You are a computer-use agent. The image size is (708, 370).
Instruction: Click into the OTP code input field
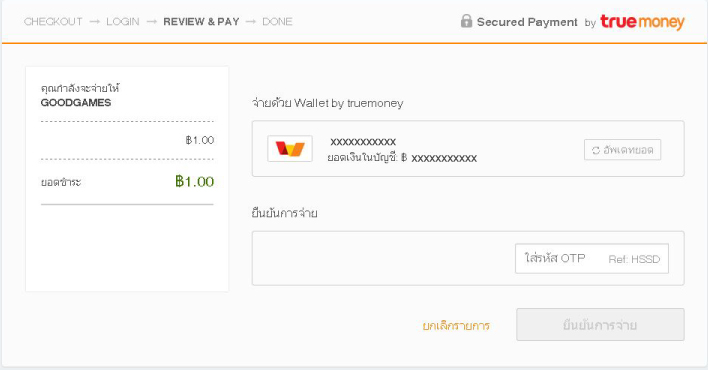point(592,258)
